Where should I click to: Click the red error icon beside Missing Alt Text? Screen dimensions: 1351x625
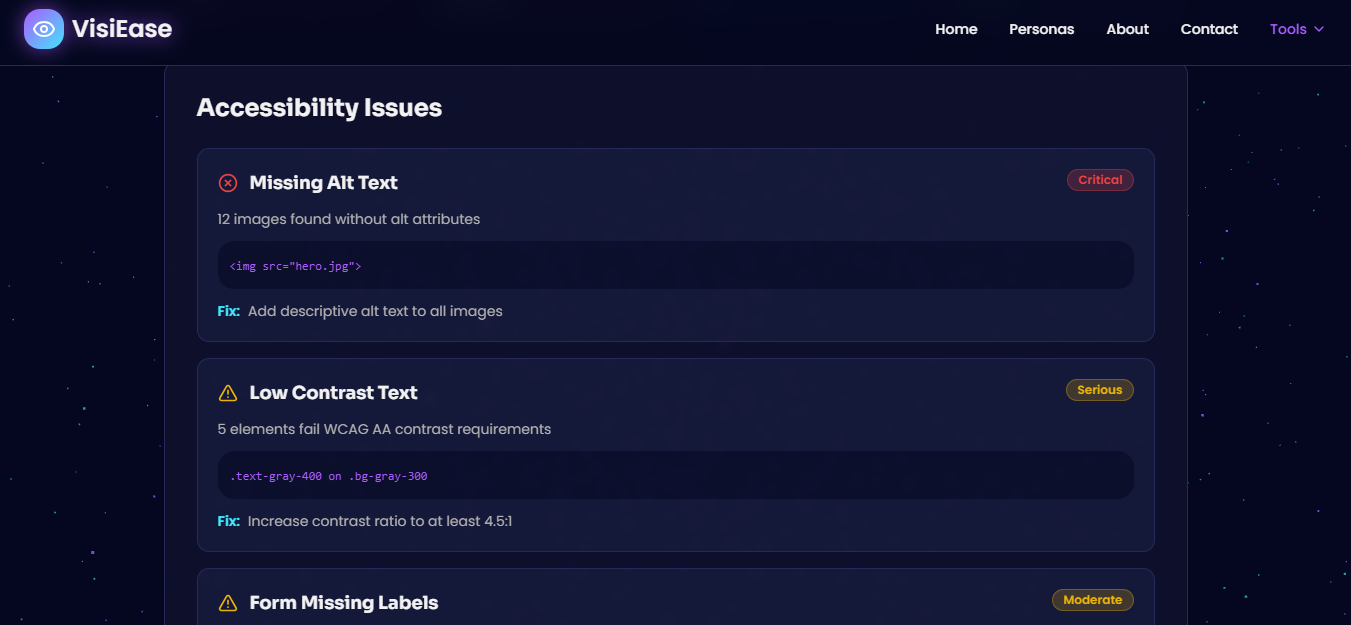228,183
